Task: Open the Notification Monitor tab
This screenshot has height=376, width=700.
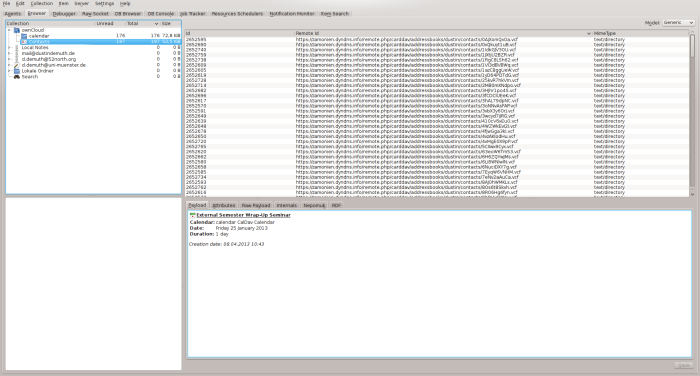Action: point(292,14)
